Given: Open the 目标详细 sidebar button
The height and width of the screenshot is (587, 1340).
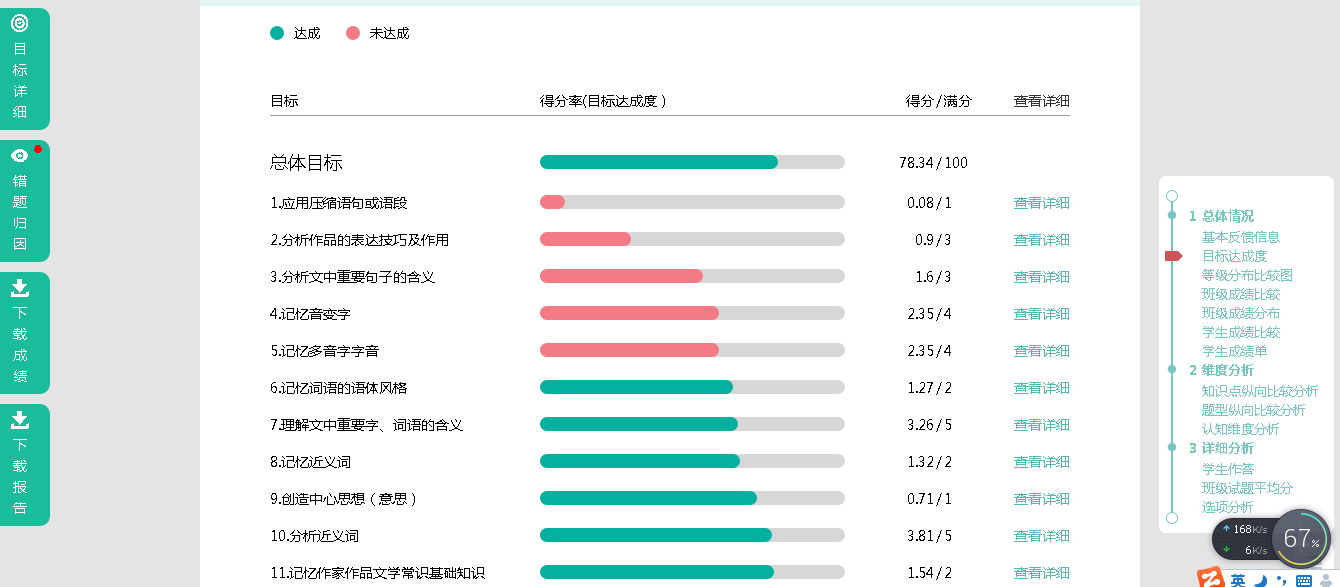Looking at the screenshot, I should (20, 68).
